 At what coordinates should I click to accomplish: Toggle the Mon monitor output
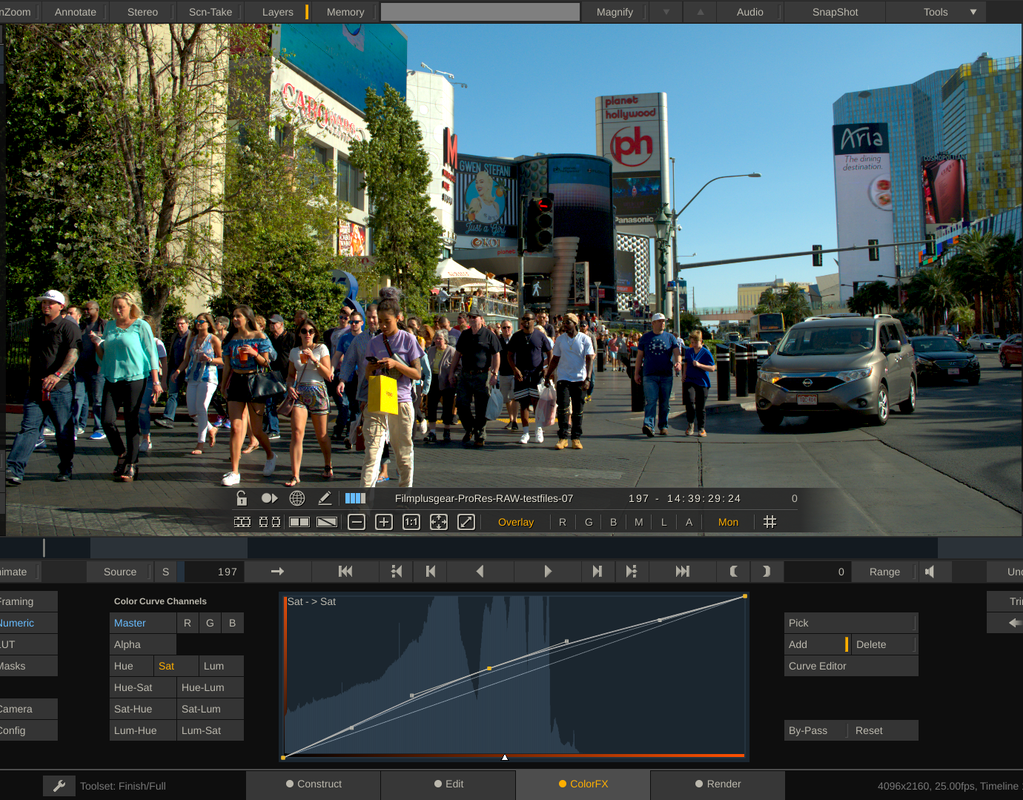pyautogui.click(x=728, y=522)
